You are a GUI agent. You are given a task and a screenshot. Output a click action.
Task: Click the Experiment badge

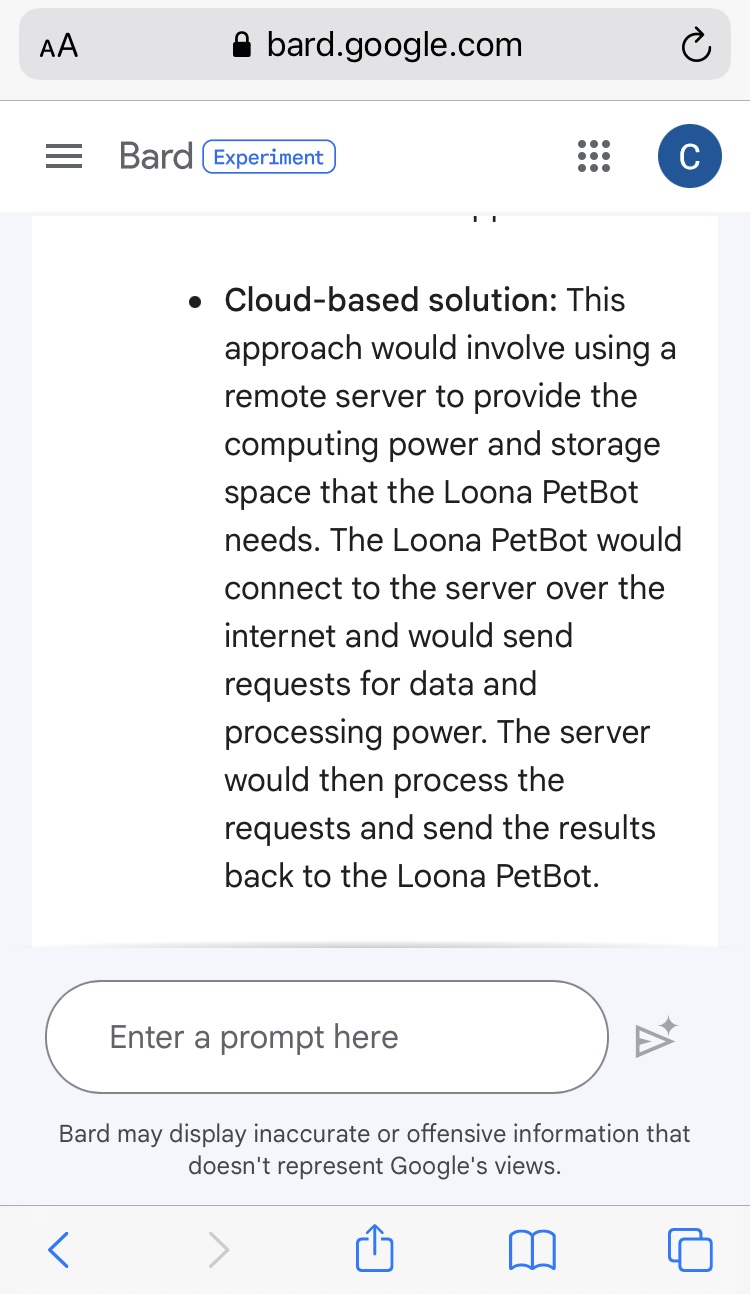click(x=269, y=157)
